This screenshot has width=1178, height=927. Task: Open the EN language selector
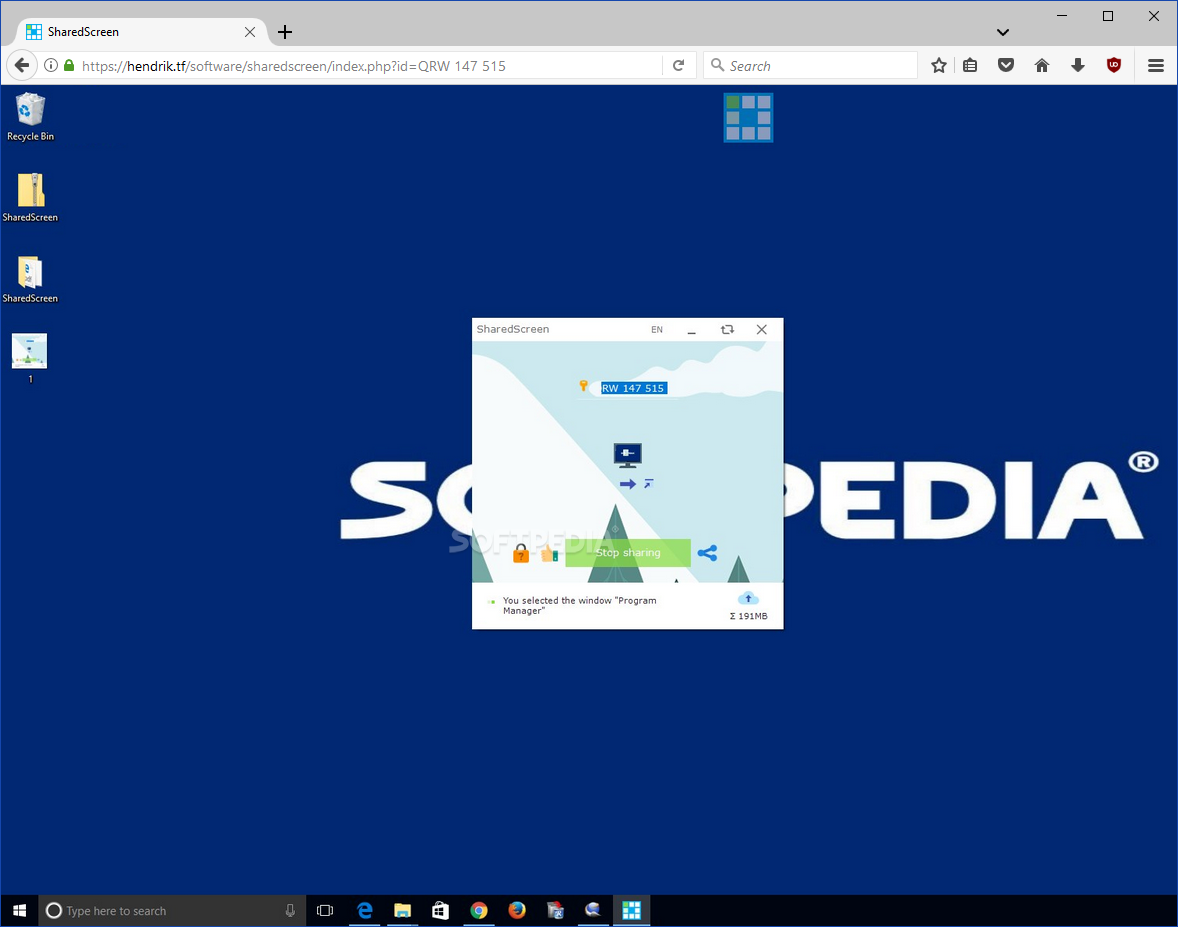tap(657, 330)
